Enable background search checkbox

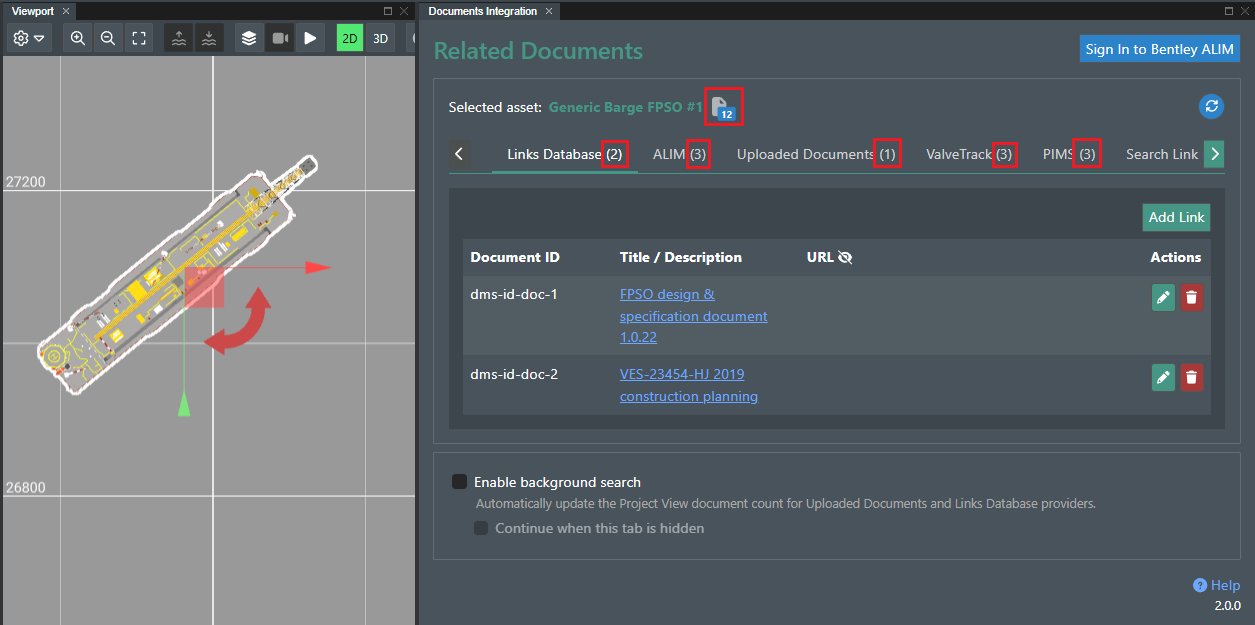tap(459, 481)
